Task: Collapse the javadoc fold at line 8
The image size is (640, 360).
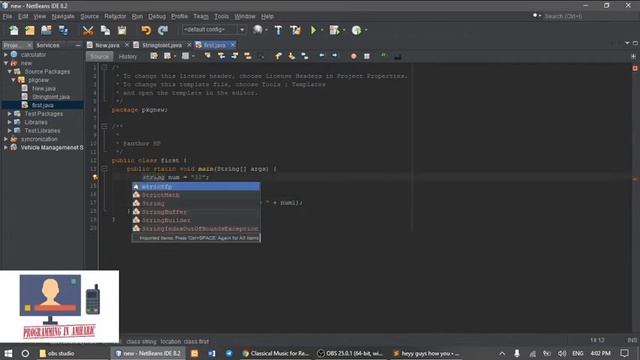Action: 104,127
